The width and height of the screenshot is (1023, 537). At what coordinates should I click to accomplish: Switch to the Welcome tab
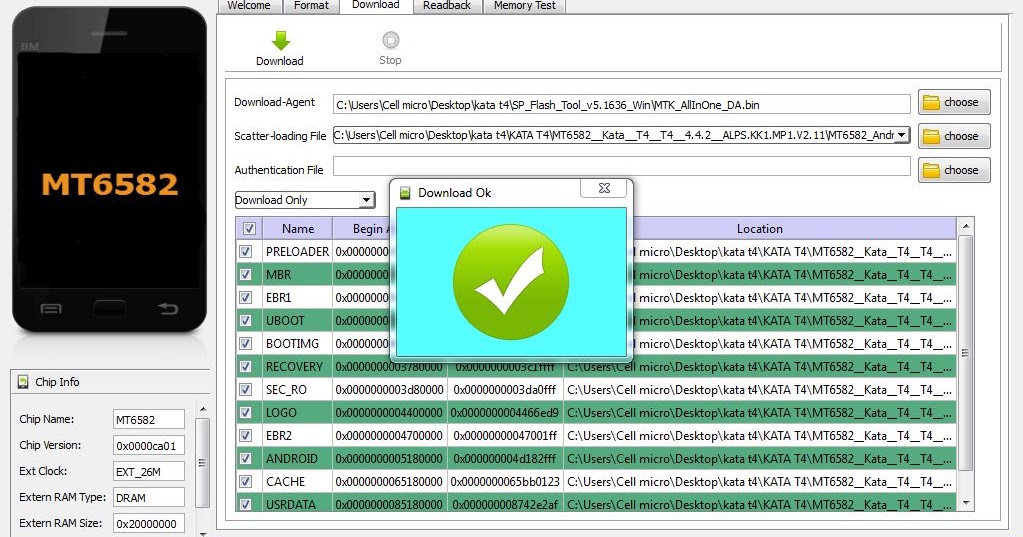click(249, 6)
